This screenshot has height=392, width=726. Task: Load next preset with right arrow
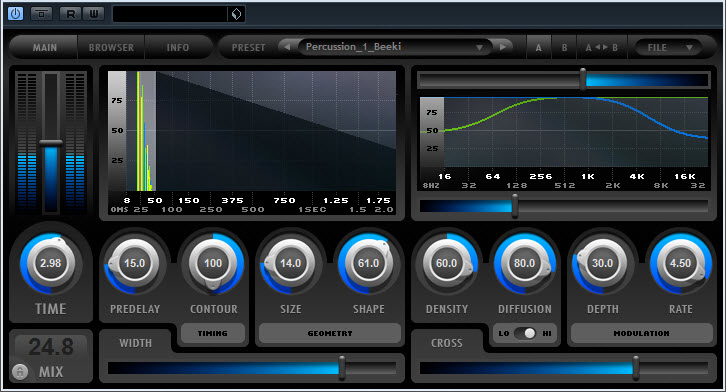click(x=503, y=47)
